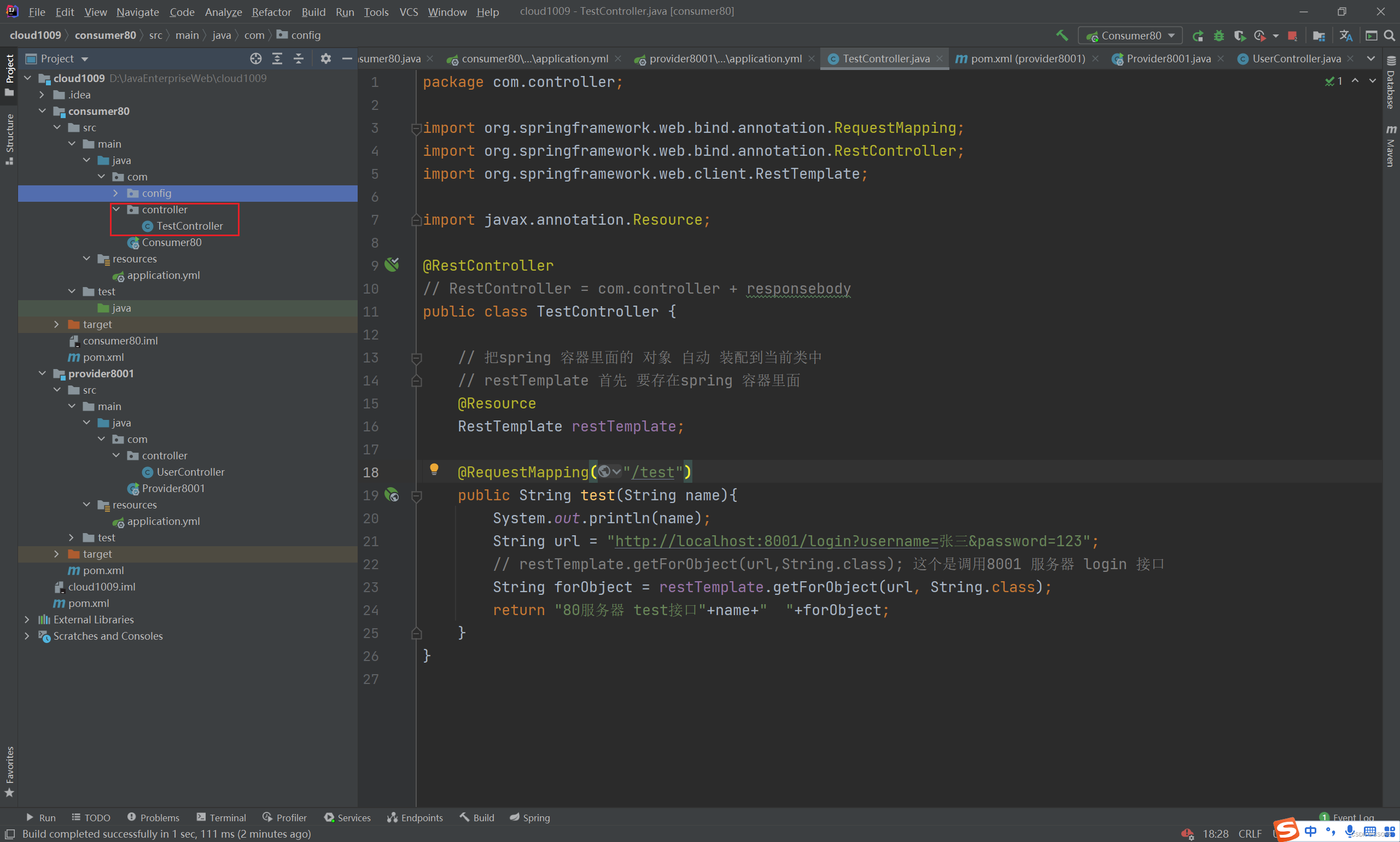Click the Translate icon in the toolbar
Viewport: 1400px width, 842px height.
point(1345,36)
